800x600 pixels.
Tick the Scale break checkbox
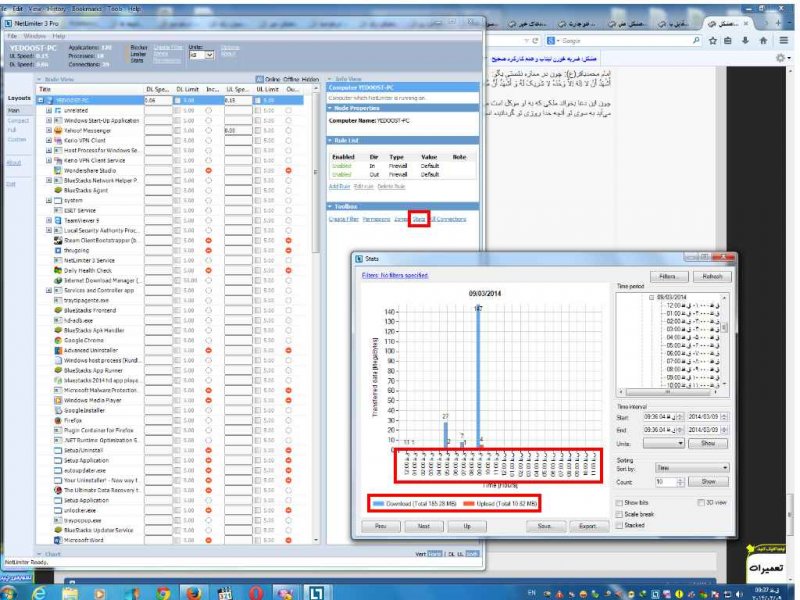(619, 514)
